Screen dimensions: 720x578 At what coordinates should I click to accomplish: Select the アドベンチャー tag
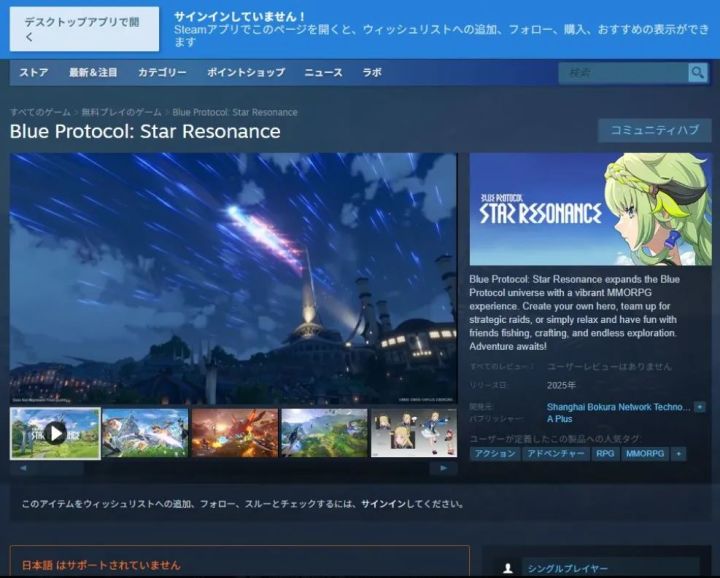pos(556,454)
